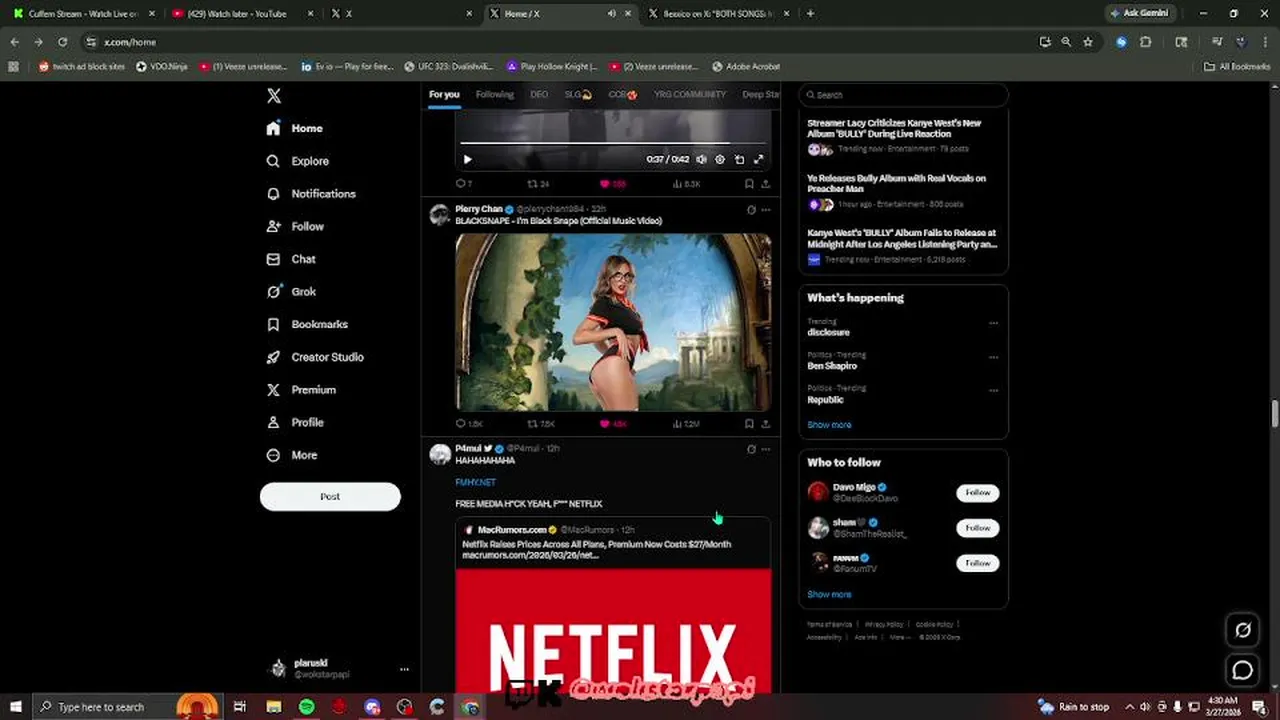
Task: Open the Adobe Acrobat bookmark
Action: pyautogui.click(x=746, y=67)
